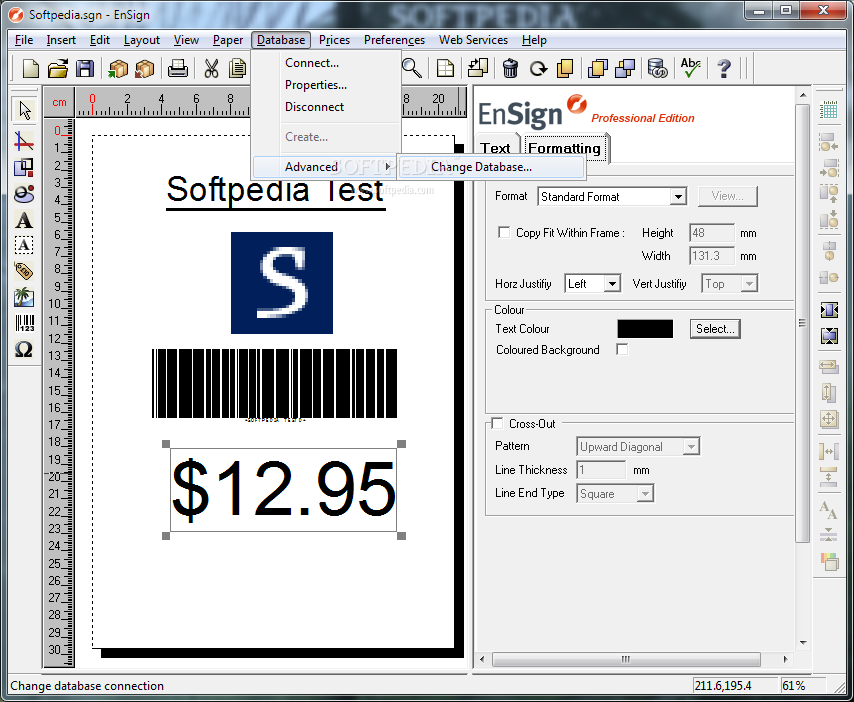Select the arrow pointer tool
The width and height of the screenshot is (854, 702).
tap(25, 110)
